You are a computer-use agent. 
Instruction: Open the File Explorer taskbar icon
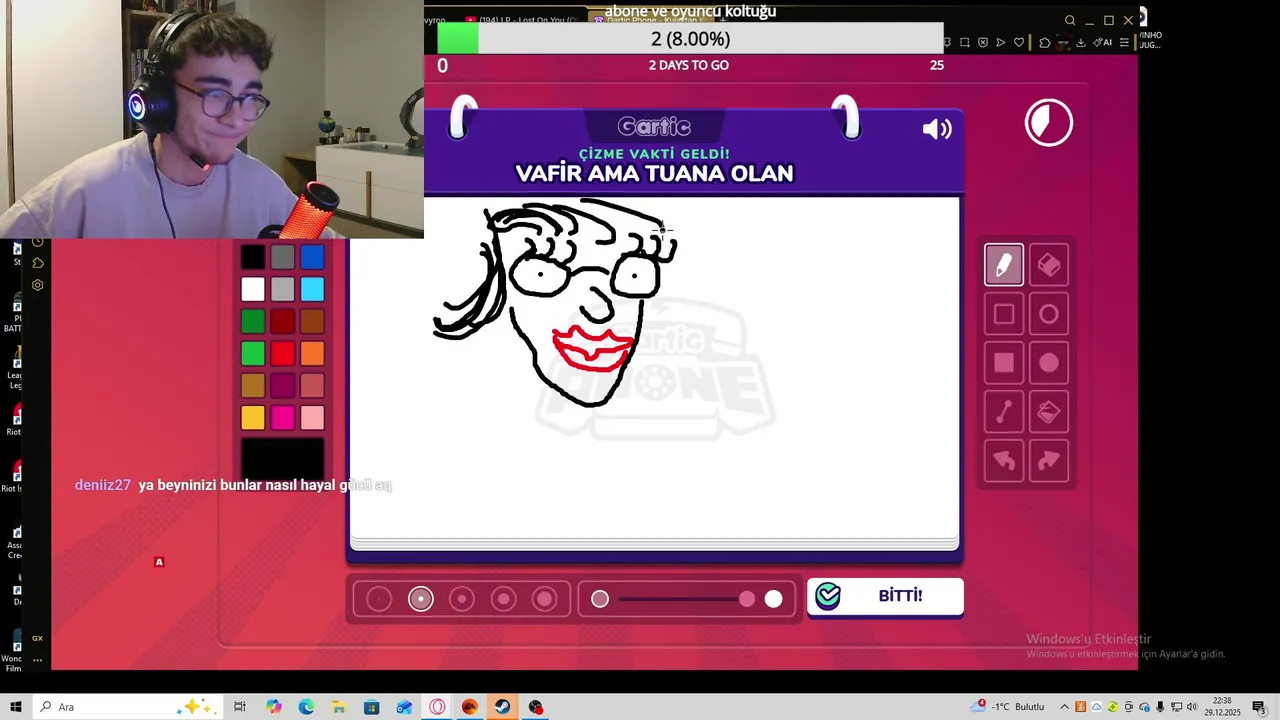(x=339, y=707)
